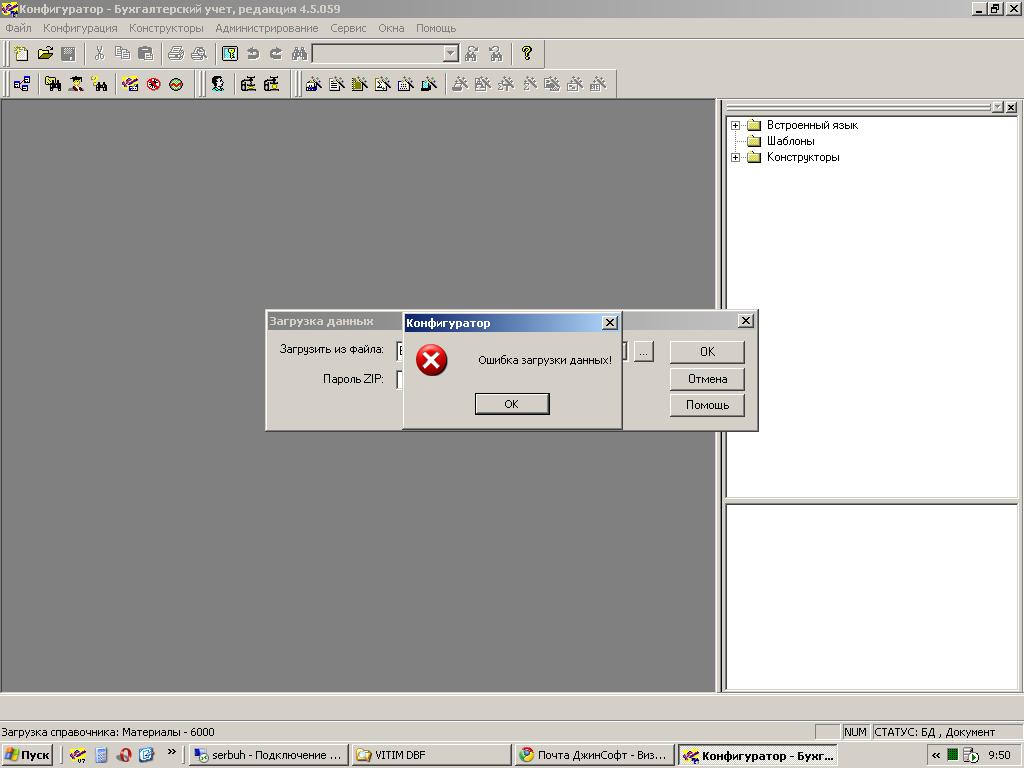Click the New document toolbar icon
The height and width of the screenshot is (768, 1024).
pos(21,54)
